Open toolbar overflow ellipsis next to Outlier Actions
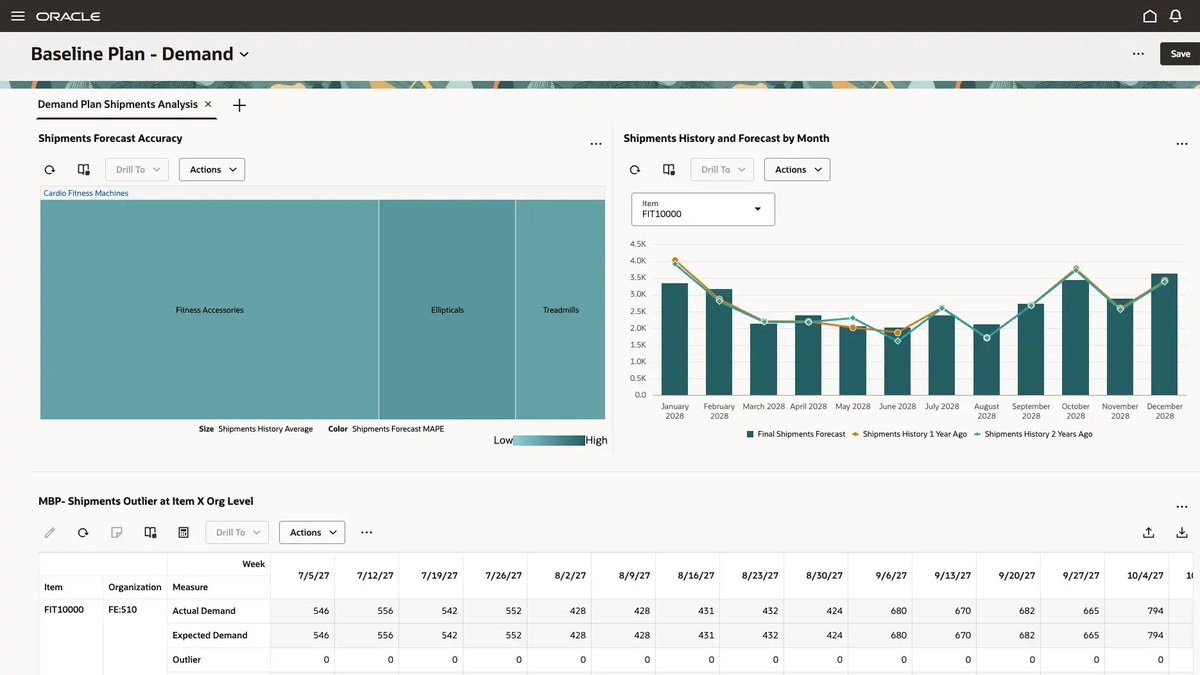This screenshot has height=675, width=1200. [367, 533]
